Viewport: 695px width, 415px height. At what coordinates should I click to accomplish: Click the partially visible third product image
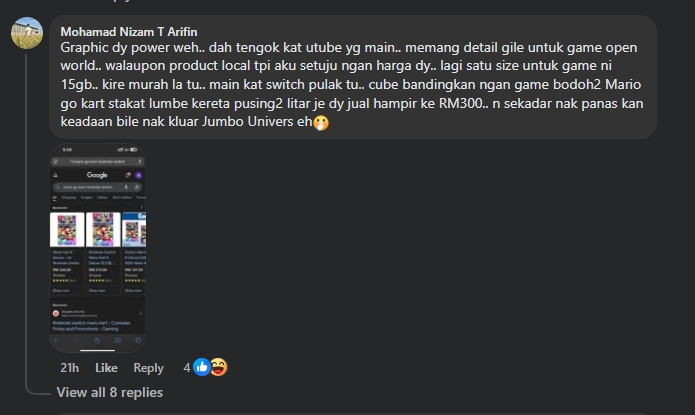[x=134, y=230]
